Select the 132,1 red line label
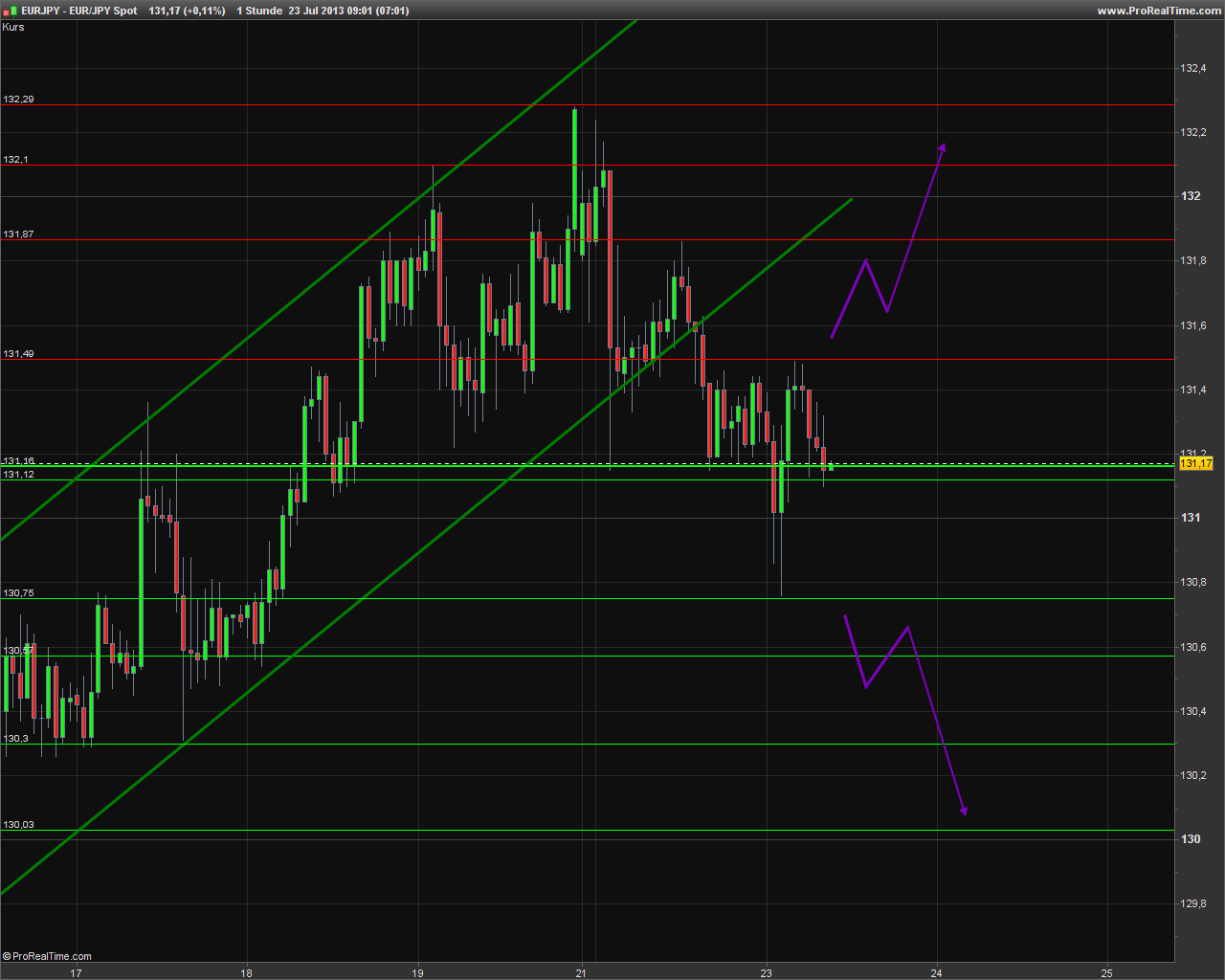 pyautogui.click(x=15, y=159)
